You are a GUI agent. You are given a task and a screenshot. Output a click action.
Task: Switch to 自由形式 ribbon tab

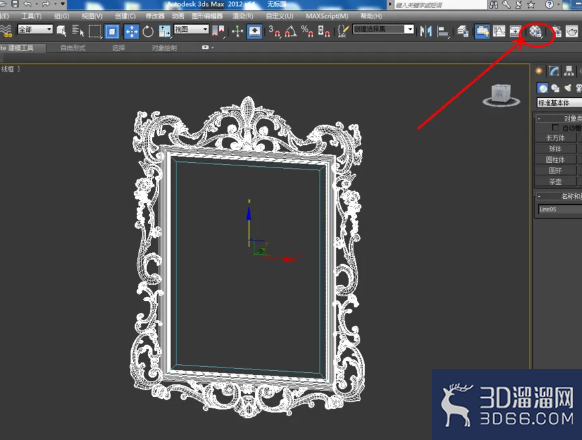(x=73, y=48)
